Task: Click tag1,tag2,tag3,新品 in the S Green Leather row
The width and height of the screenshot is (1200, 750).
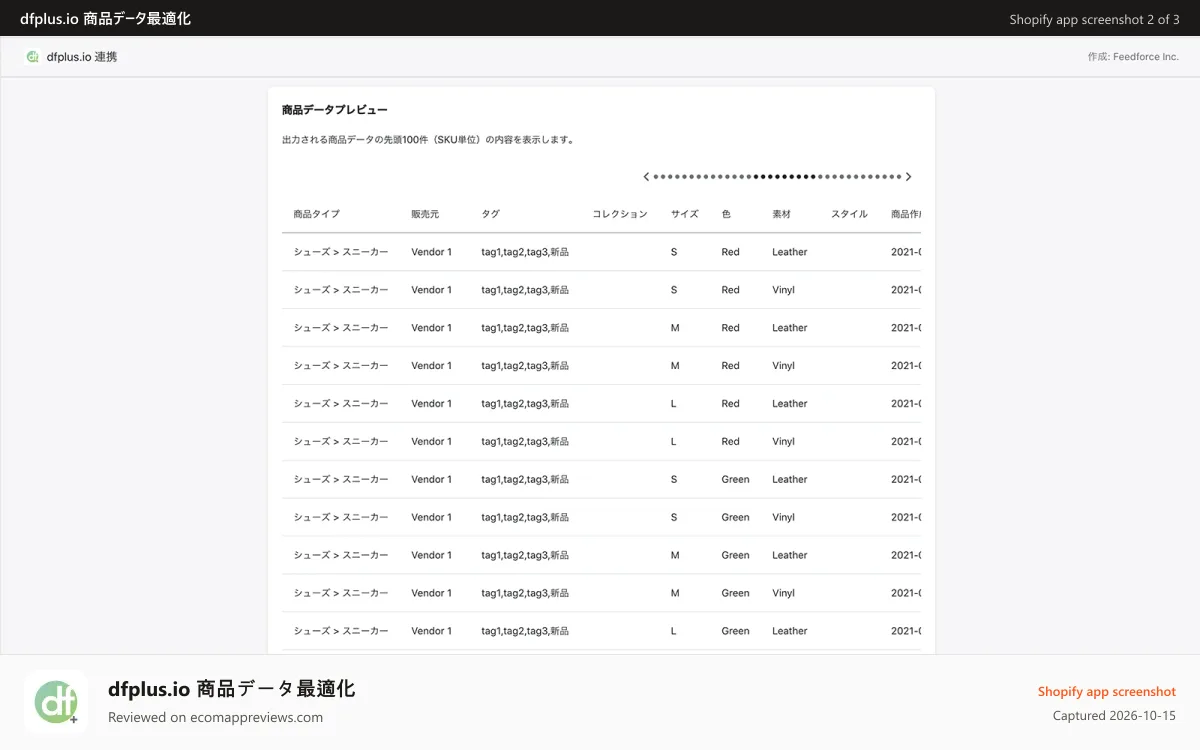Action: coord(525,480)
